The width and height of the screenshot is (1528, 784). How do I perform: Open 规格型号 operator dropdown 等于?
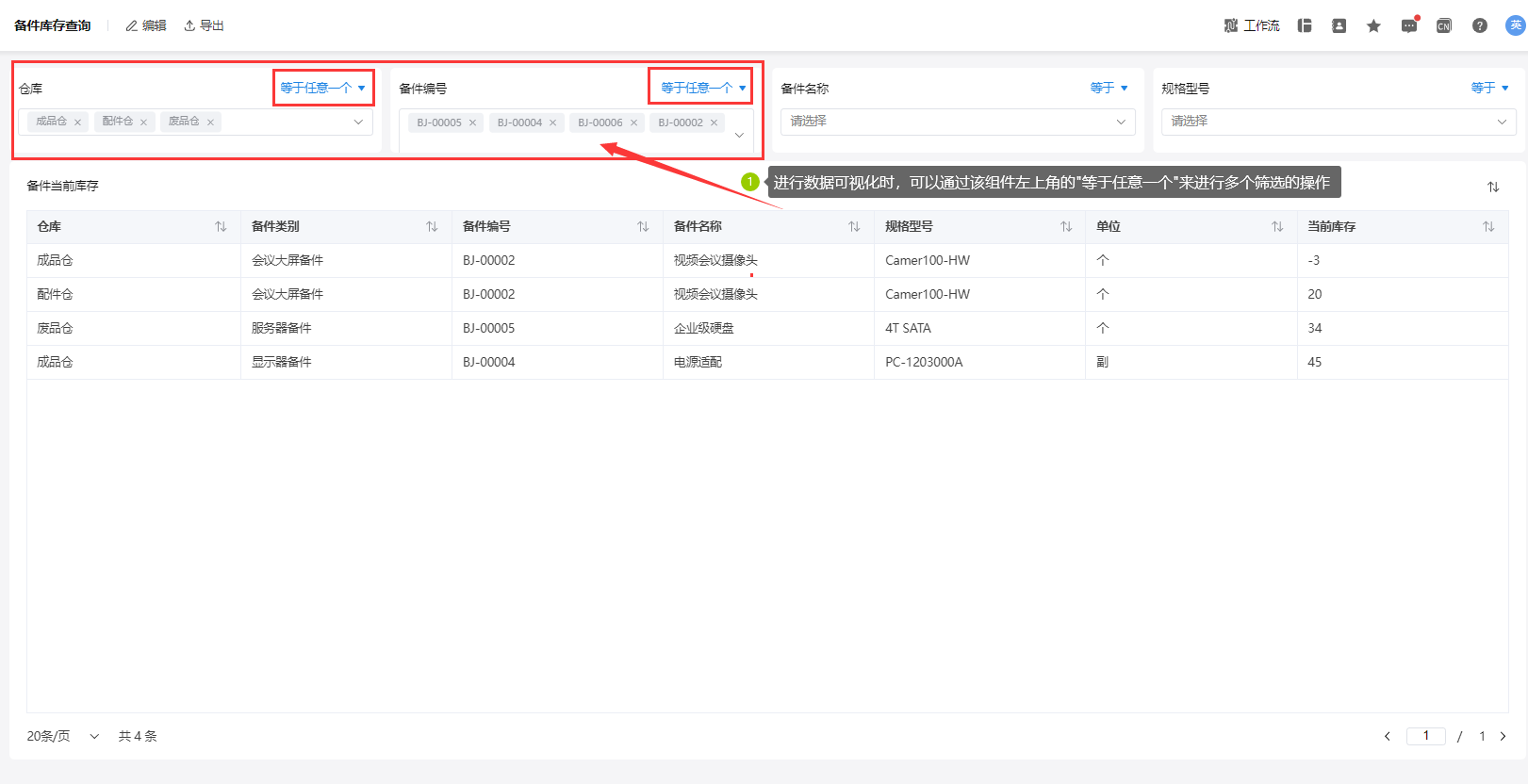pos(1489,88)
